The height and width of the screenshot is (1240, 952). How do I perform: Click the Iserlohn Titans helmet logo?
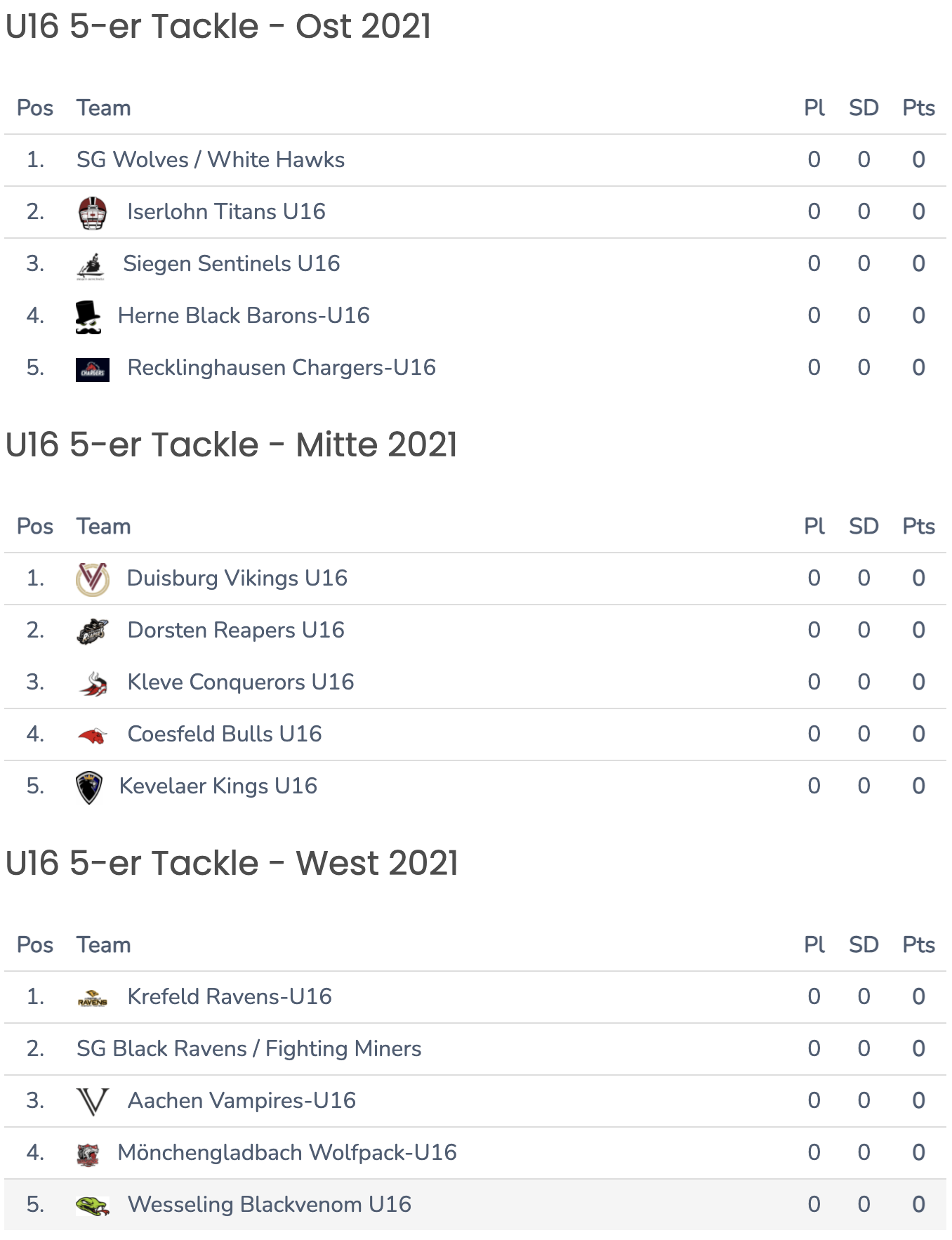click(x=93, y=213)
